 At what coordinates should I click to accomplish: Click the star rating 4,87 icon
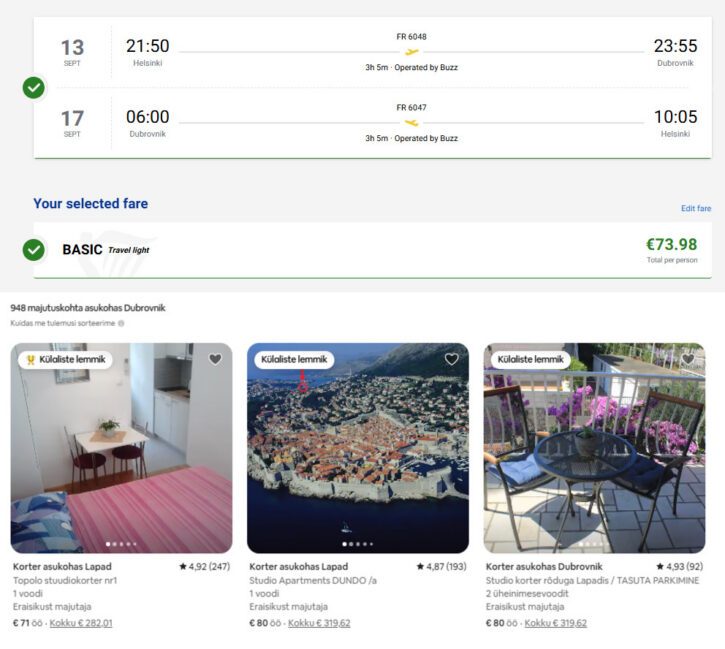(x=420, y=567)
